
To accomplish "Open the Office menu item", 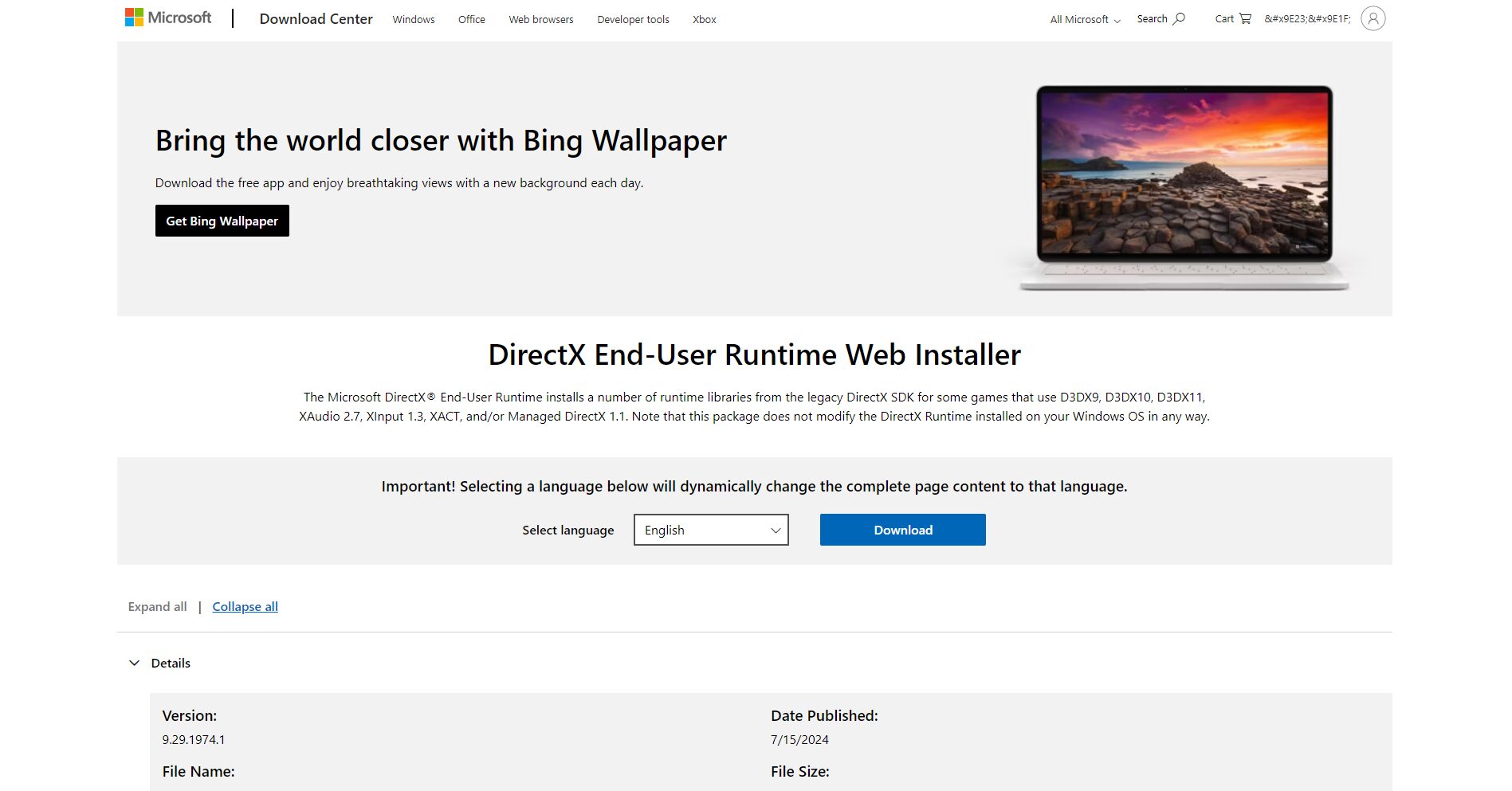I will (471, 19).
